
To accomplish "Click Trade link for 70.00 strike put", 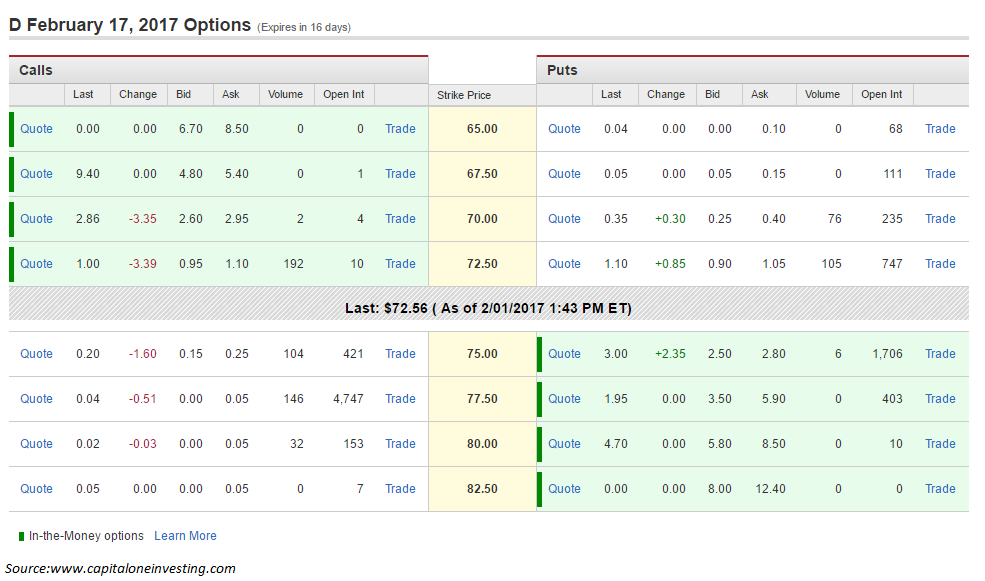I will [x=940, y=219].
